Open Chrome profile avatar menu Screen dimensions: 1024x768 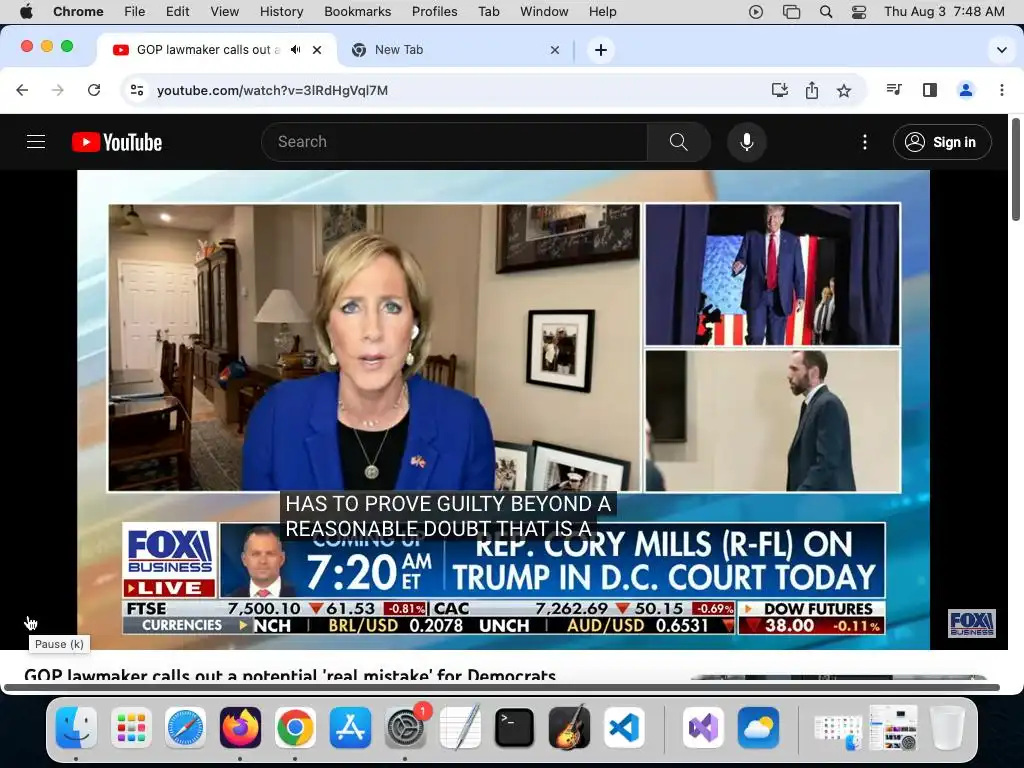click(x=966, y=90)
